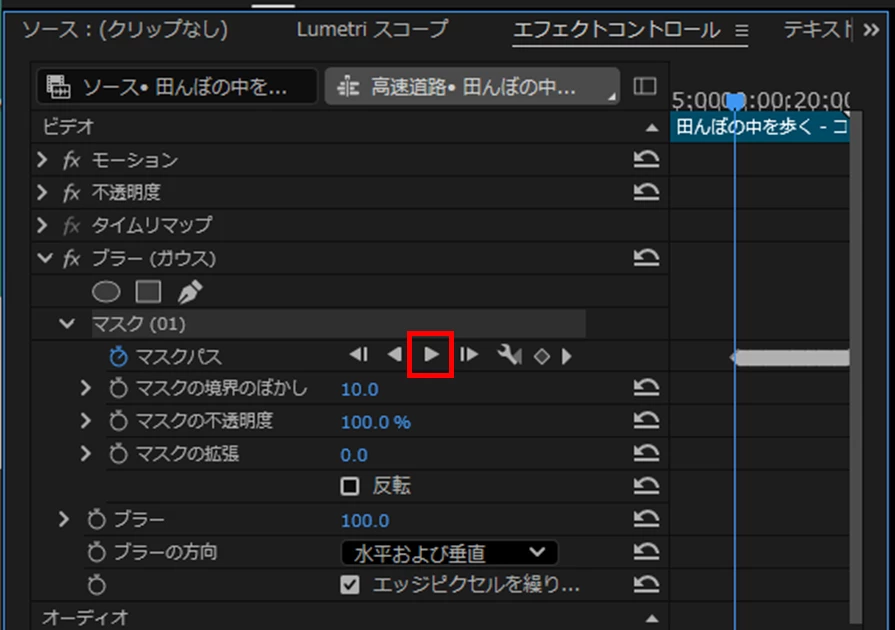Open エフェクトコントロール panel menu

coord(741,30)
